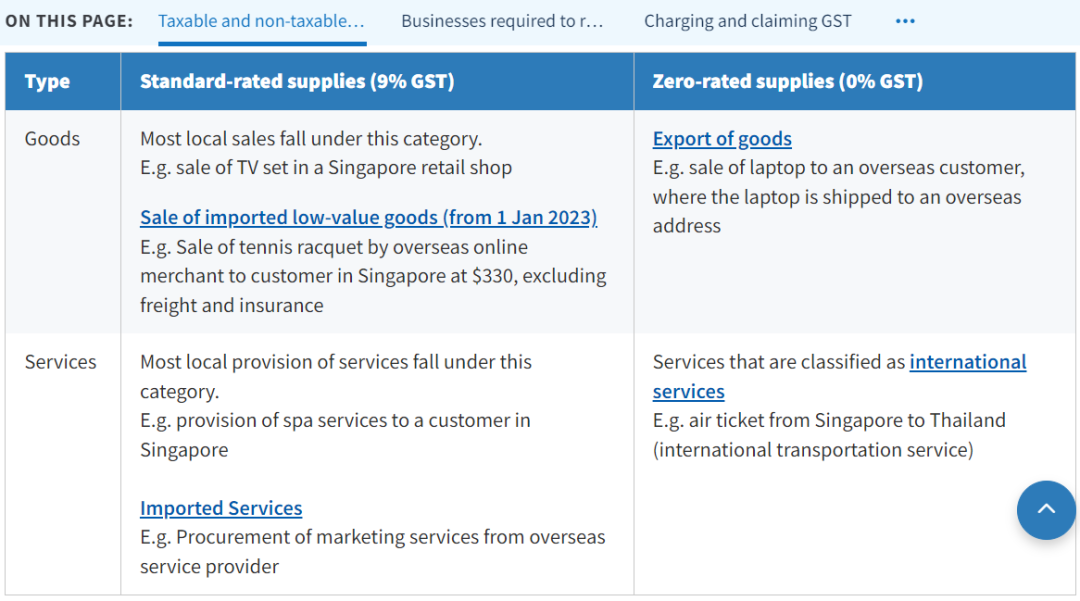Click 'Zero-rated supplies (0% GST)' header
The height and width of the screenshot is (601, 1080).
coord(787,82)
